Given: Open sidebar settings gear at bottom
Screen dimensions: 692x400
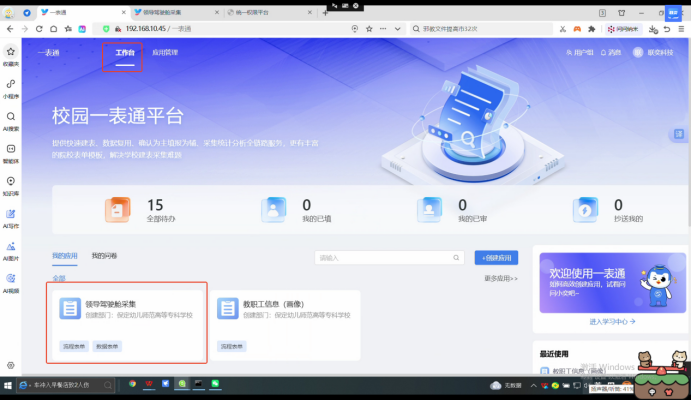Looking at the screenshot, I should [x=11, y=365].
